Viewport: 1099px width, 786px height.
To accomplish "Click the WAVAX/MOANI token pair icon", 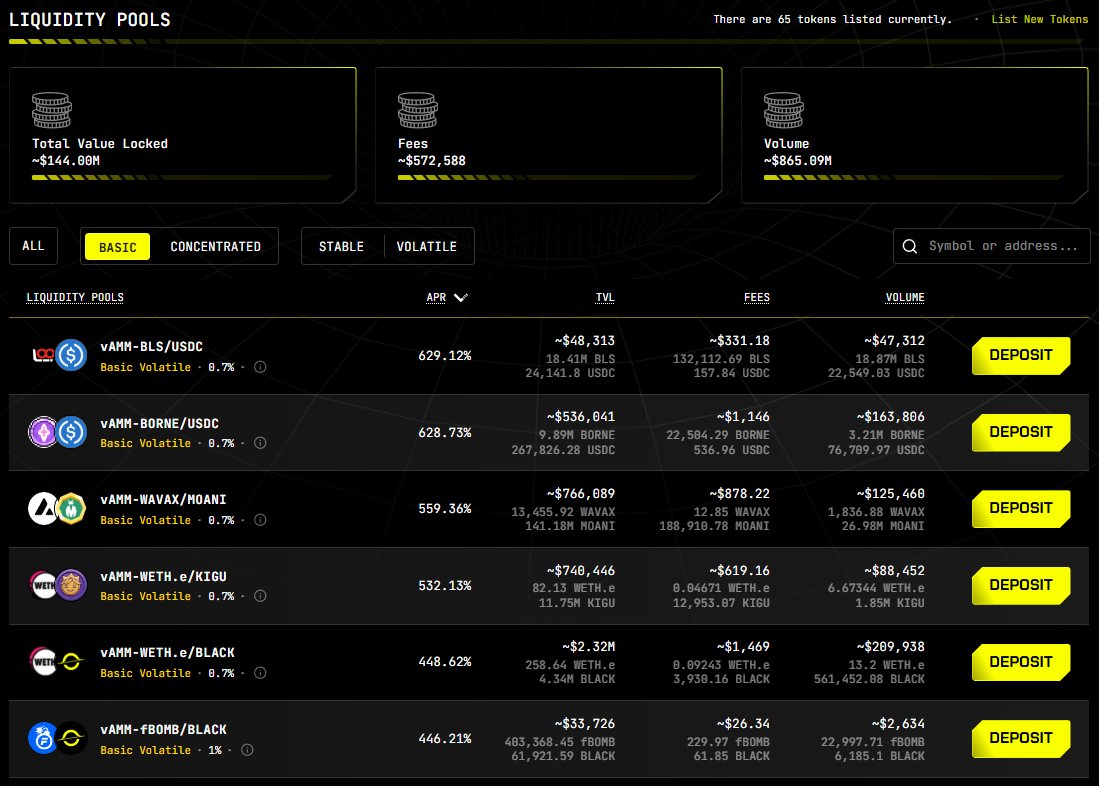I will tap(58, 508).
